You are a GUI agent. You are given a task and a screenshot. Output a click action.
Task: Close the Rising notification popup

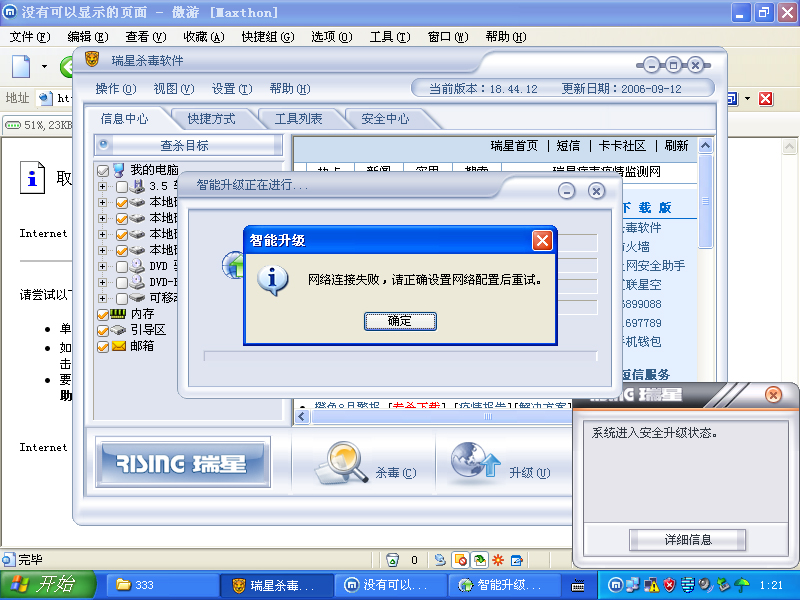pos(773,394)
